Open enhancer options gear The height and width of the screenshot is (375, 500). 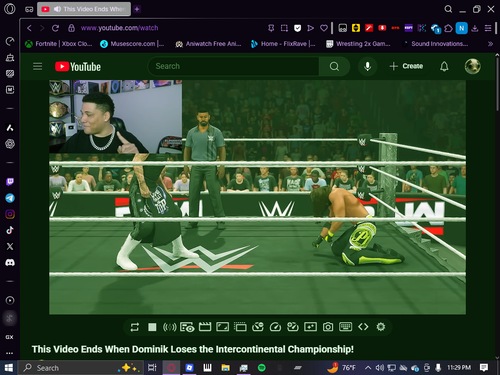pos(381,327)
